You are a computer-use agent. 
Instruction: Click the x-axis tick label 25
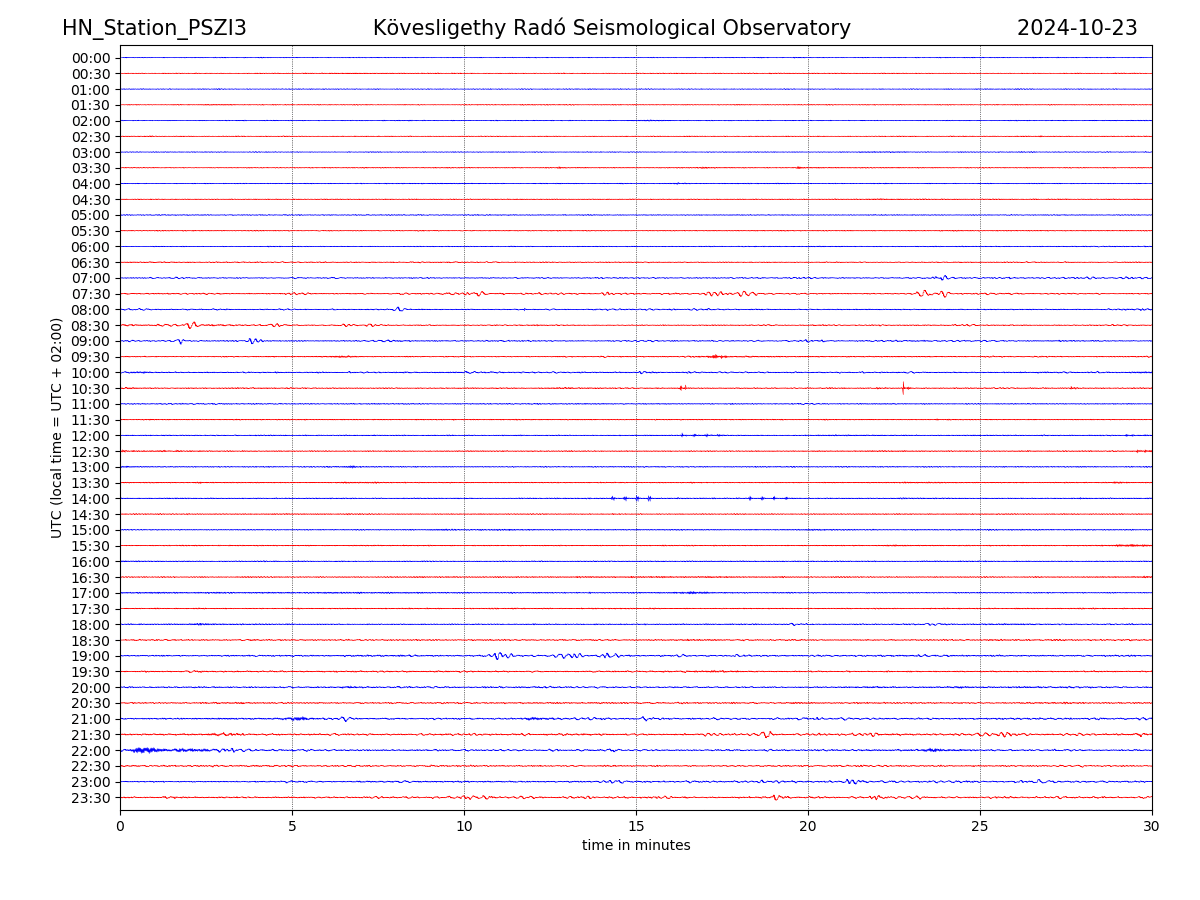pyautogui.click(x=980, y=827)
